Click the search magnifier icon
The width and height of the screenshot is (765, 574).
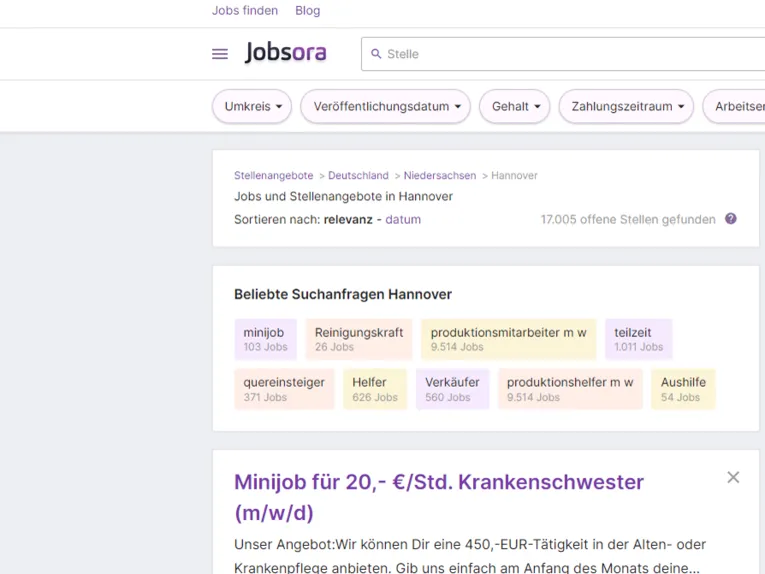pyautogui.click(x=376, y=54)
